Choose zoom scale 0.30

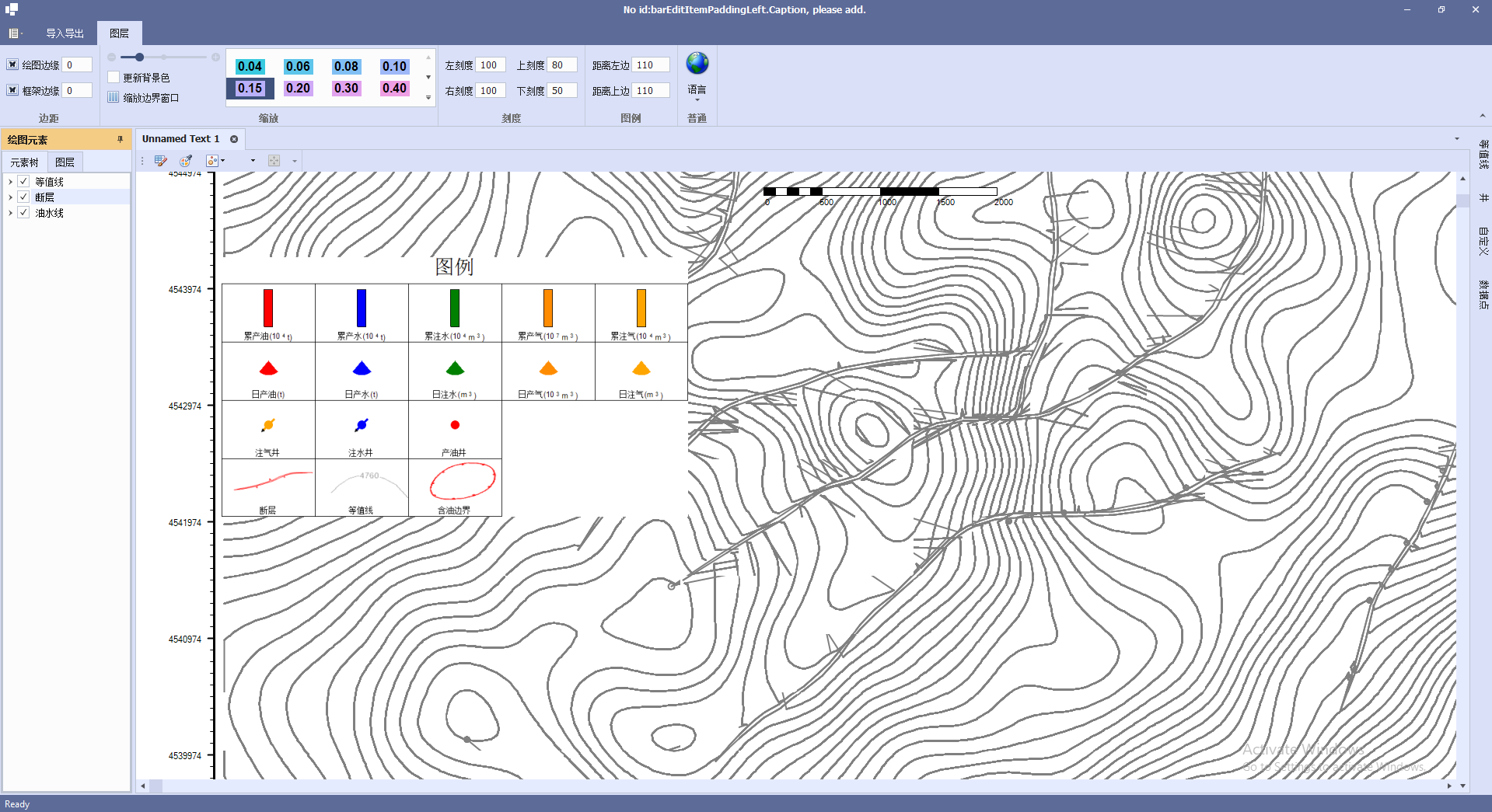pyautogui.click(x=346, y=88)
